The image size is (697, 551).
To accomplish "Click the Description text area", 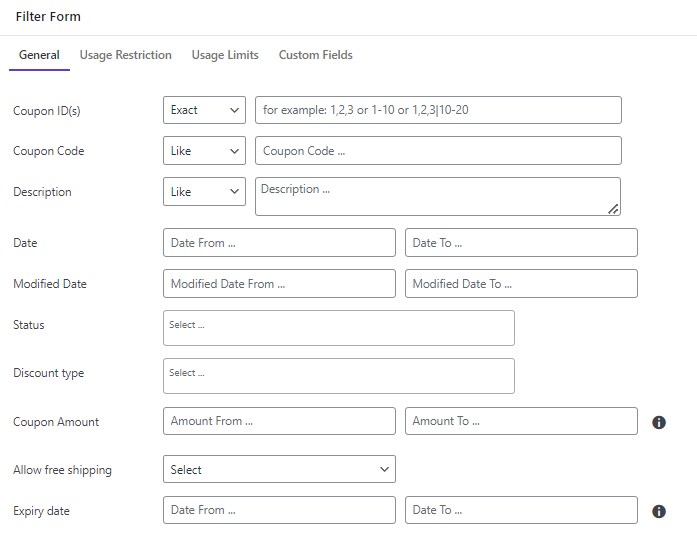I will point(438,196).
